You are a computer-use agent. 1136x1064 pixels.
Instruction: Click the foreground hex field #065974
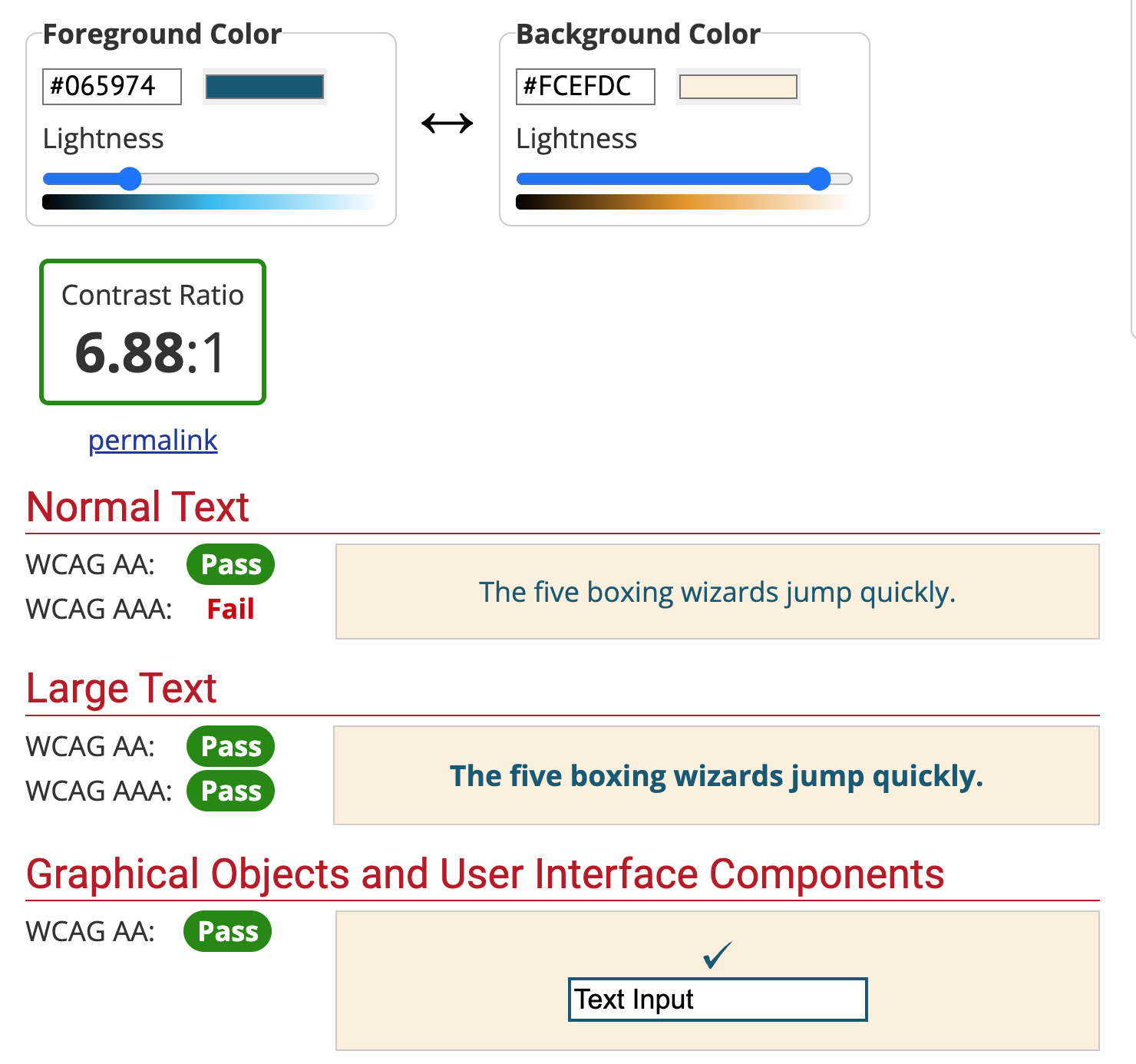[111, 87]
